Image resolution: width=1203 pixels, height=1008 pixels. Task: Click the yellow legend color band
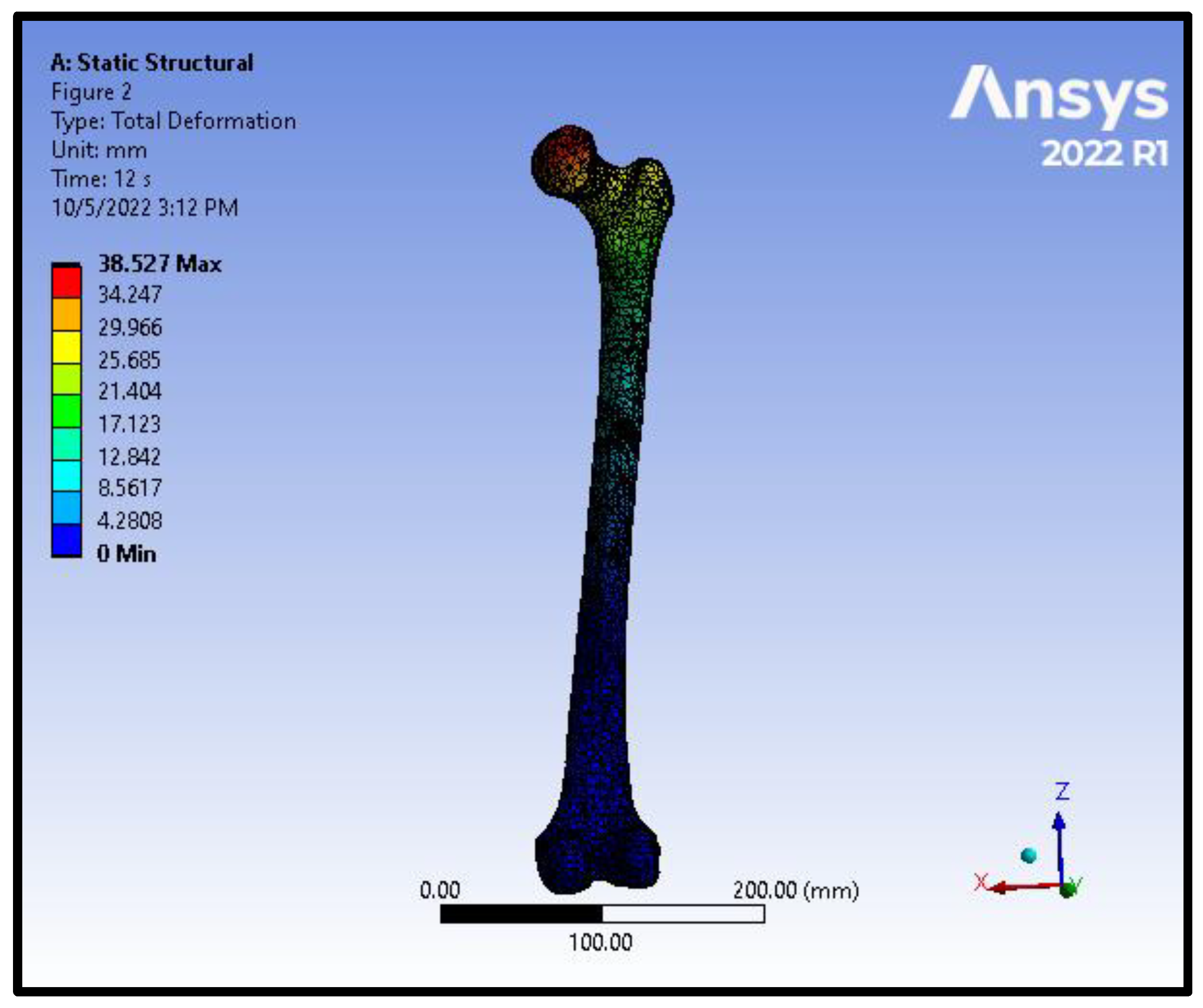(66, 347)
